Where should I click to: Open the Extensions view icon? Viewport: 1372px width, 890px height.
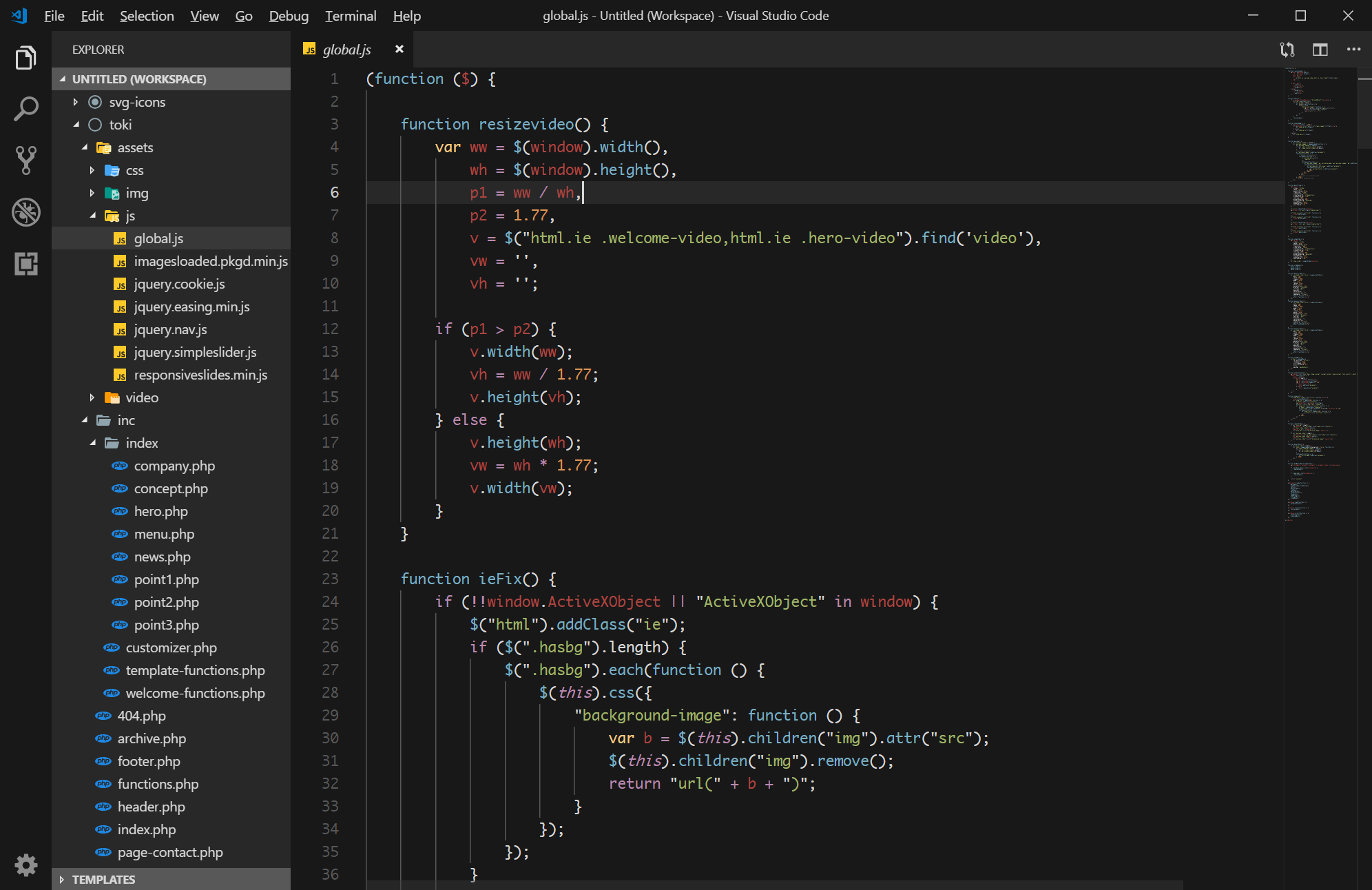tap(25, 264)
